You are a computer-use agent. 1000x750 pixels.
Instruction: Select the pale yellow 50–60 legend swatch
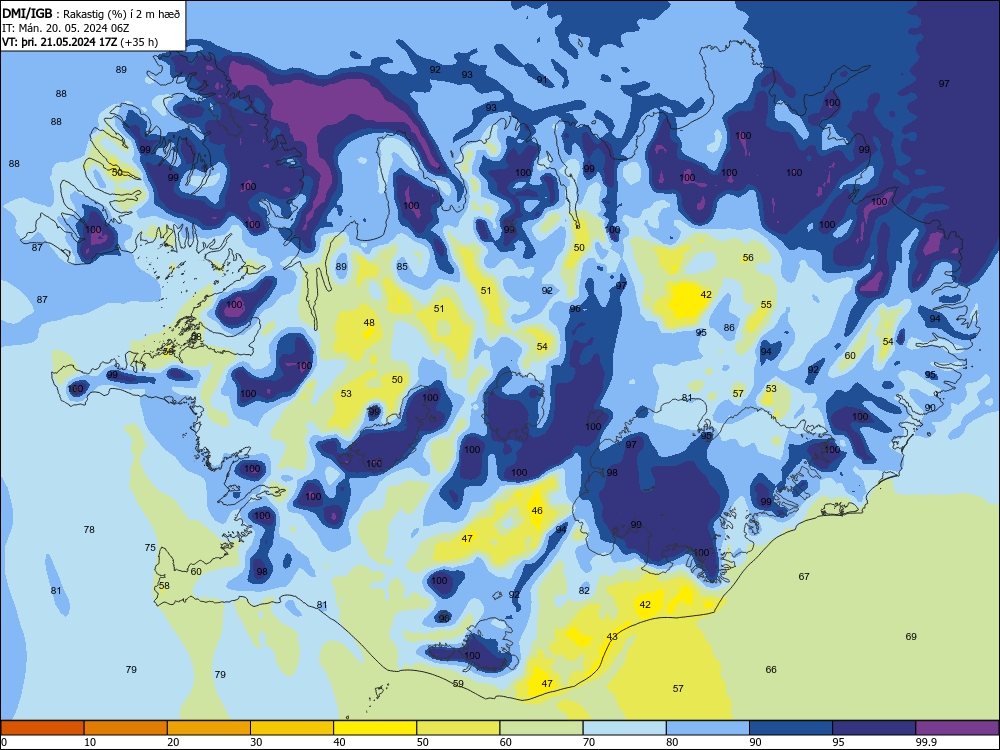(x=458, y=728)
